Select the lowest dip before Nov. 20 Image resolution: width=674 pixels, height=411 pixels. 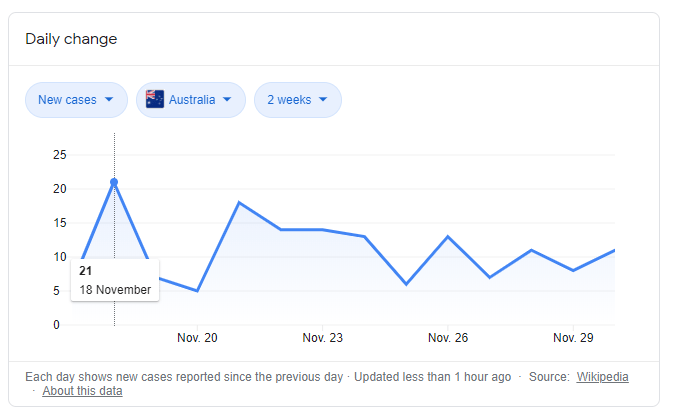click(197, 291)
